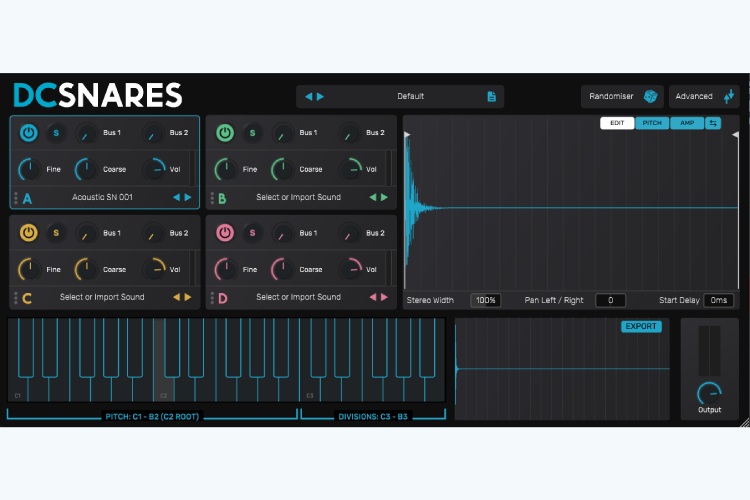Click waveform end marker flag
The image size is (750, 500).
point(736,135)
